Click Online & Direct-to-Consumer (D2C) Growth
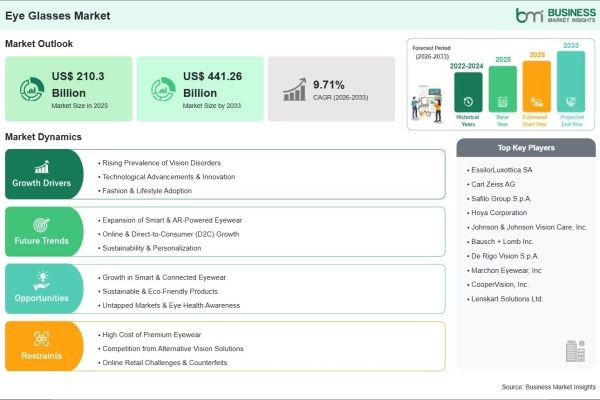600x400 pixels. pos(171,234)
